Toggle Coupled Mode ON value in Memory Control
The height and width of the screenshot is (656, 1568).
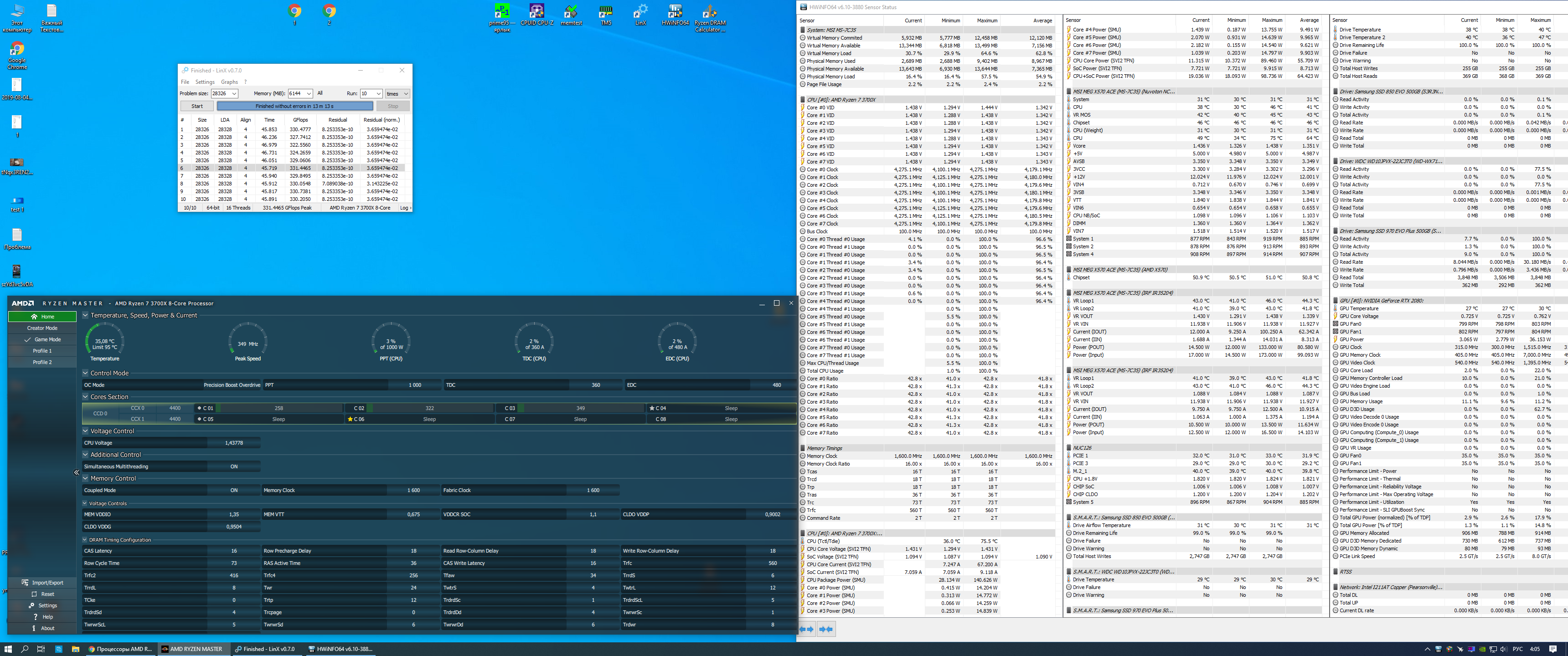pos(234,491)
